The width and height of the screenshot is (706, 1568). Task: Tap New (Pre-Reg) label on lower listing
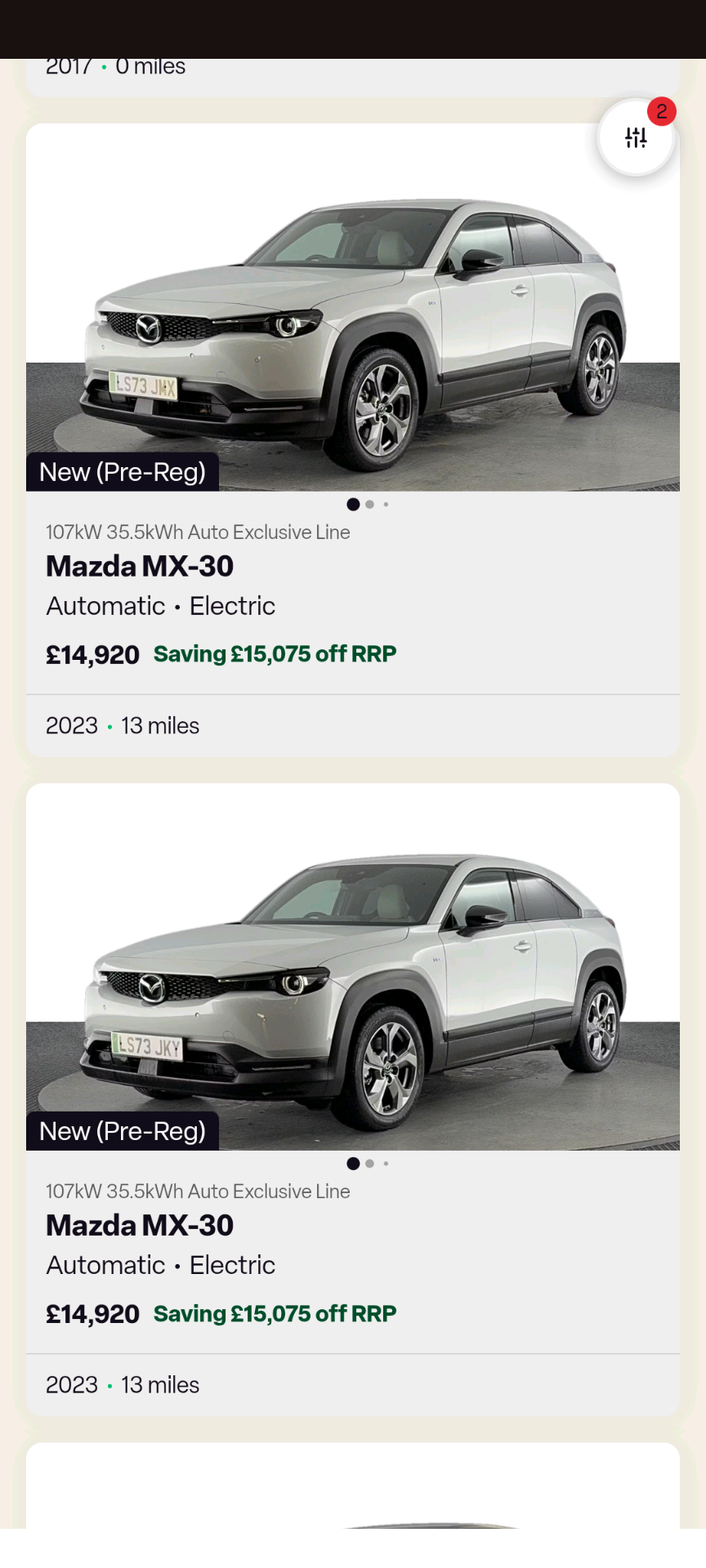[x=123, y=1131]
